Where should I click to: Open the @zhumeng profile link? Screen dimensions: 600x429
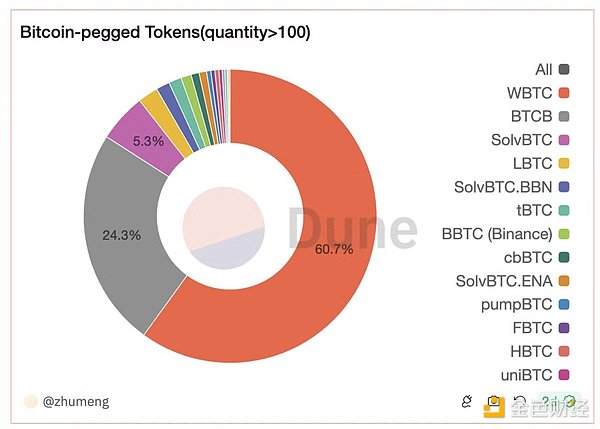tap(76, 402)
